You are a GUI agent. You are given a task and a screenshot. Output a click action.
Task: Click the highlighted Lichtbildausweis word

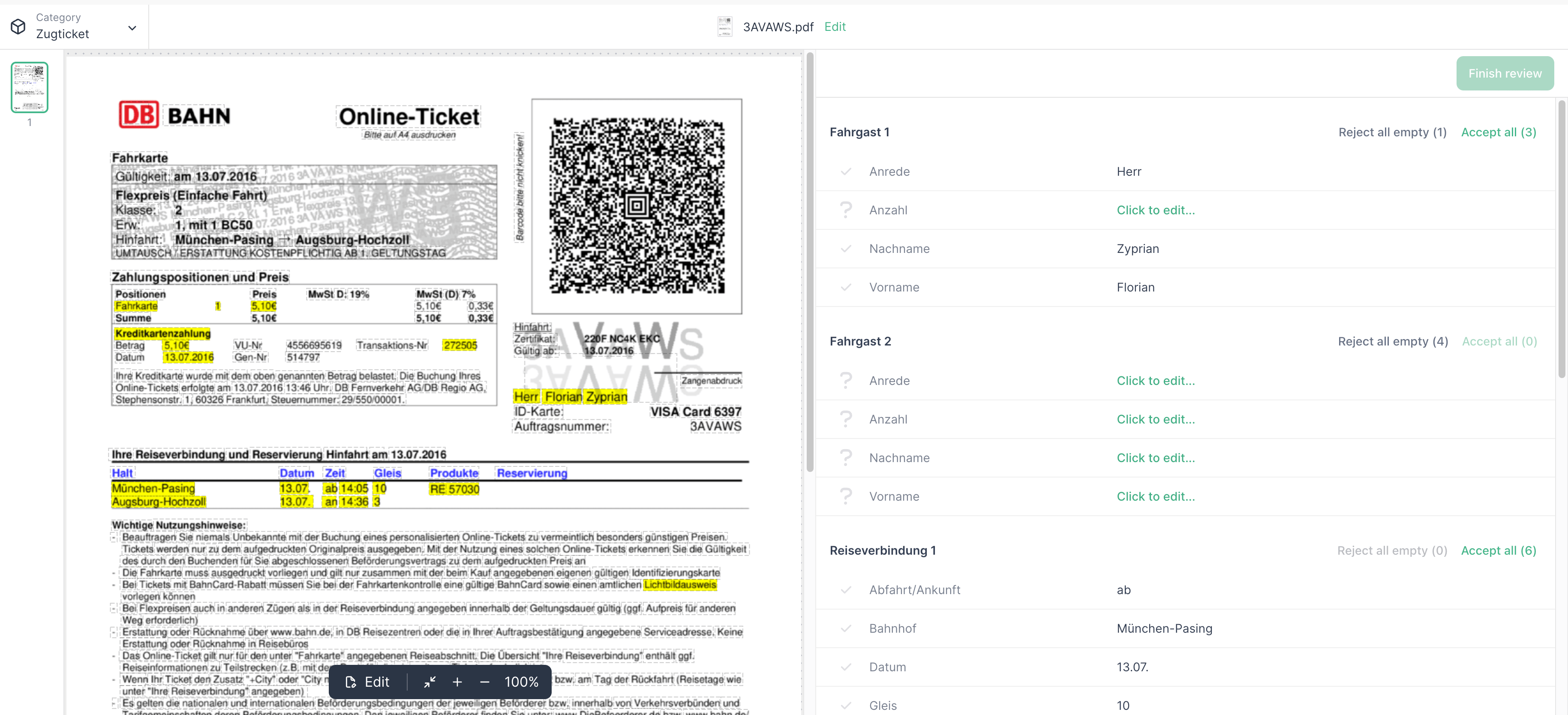point(680,585)
